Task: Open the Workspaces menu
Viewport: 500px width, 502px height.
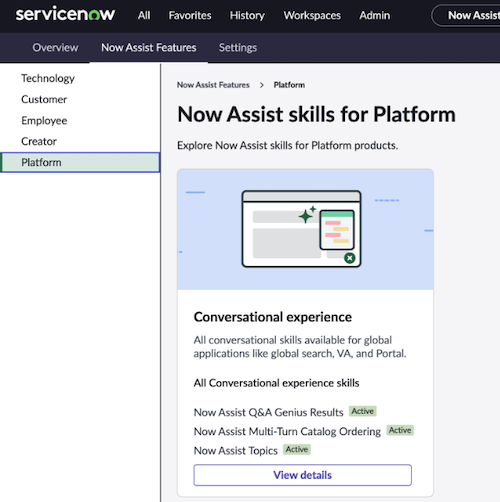Action: tap(312, 15)
